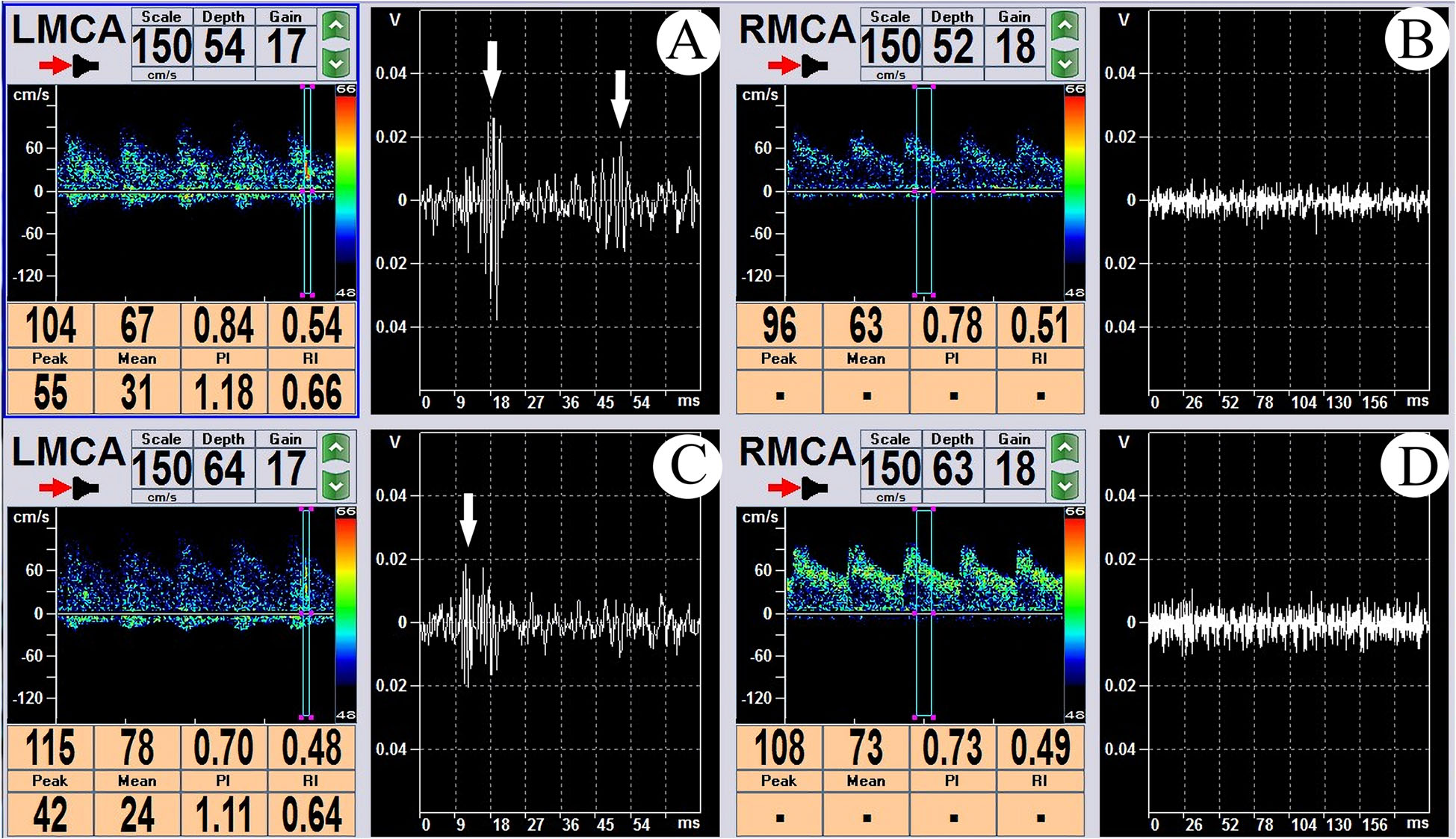
Task: Click green down arrow in bottom RMCA panel
Action: coord(1065,485)
